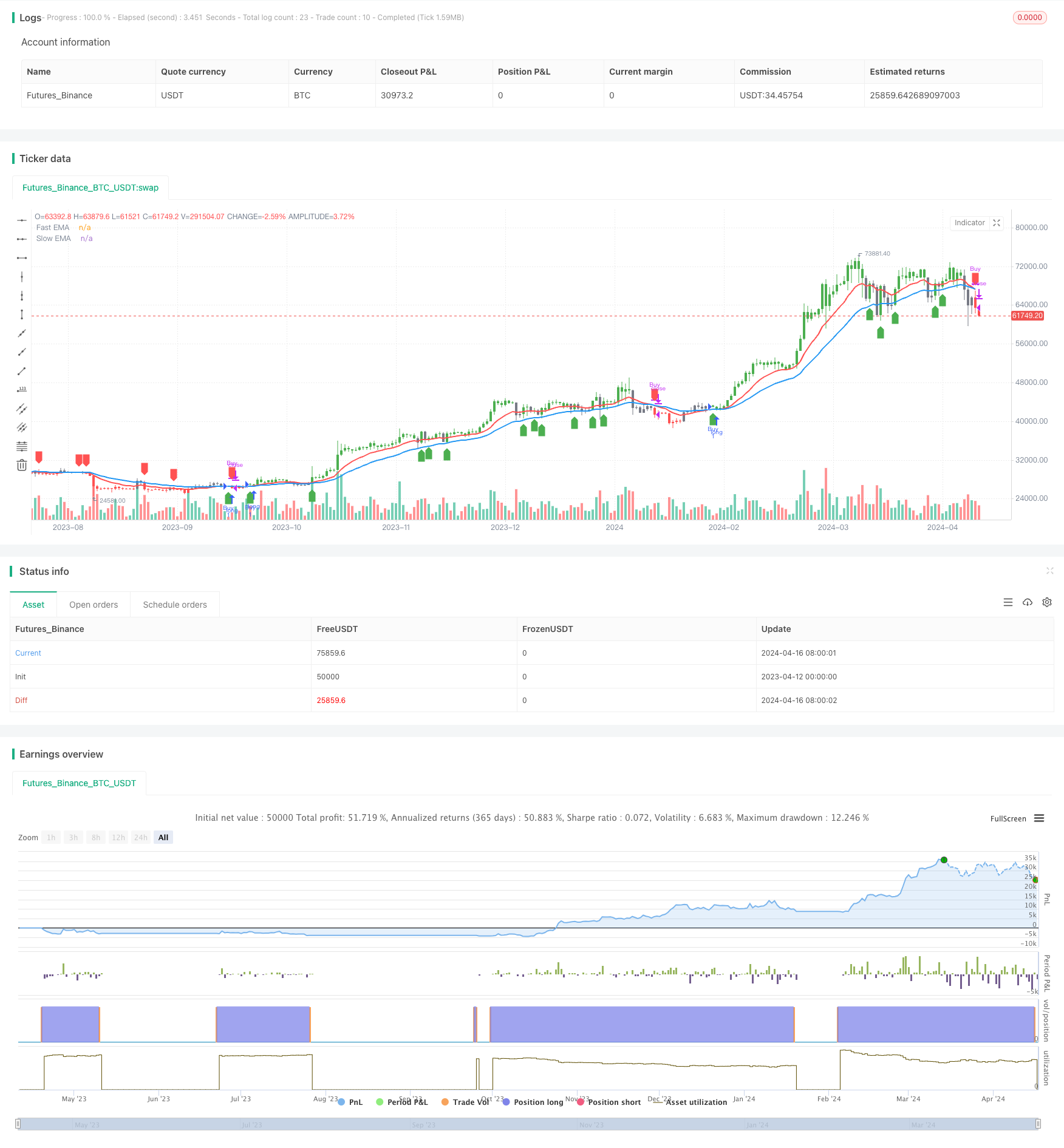Toggle the Period P&L series legend item

402,1102
